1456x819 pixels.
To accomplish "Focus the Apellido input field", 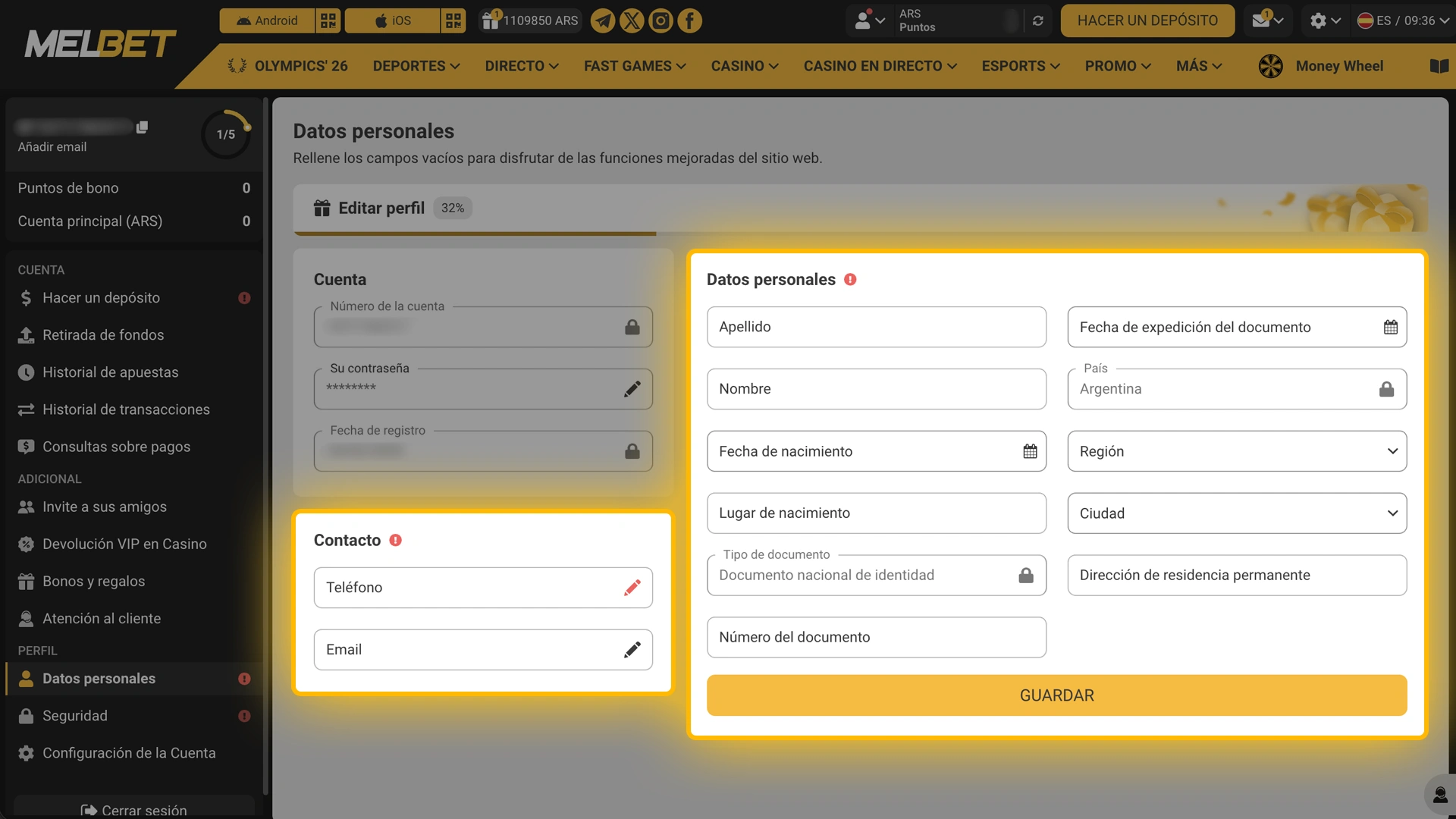I will [877, 327].
